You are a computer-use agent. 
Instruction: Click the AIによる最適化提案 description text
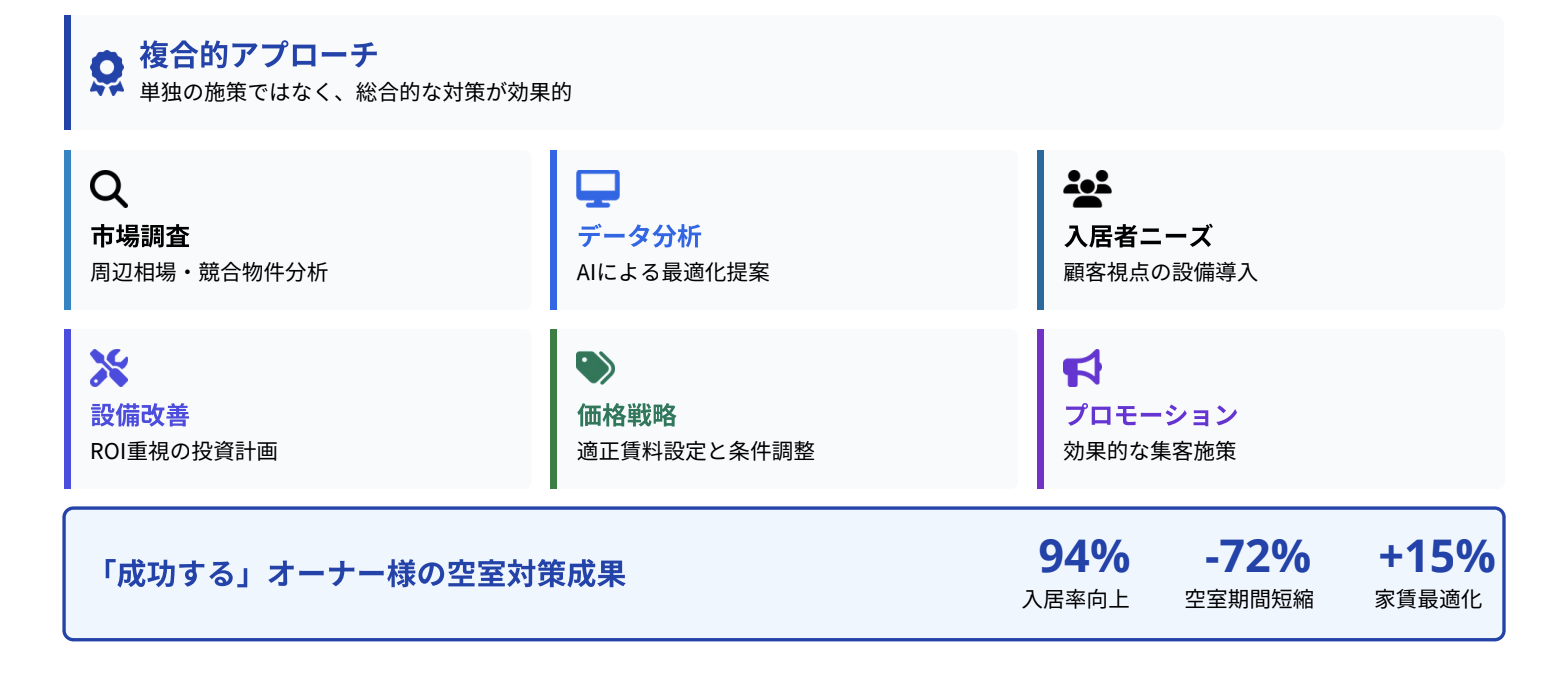pyautogui.click(x=673, y=272)
